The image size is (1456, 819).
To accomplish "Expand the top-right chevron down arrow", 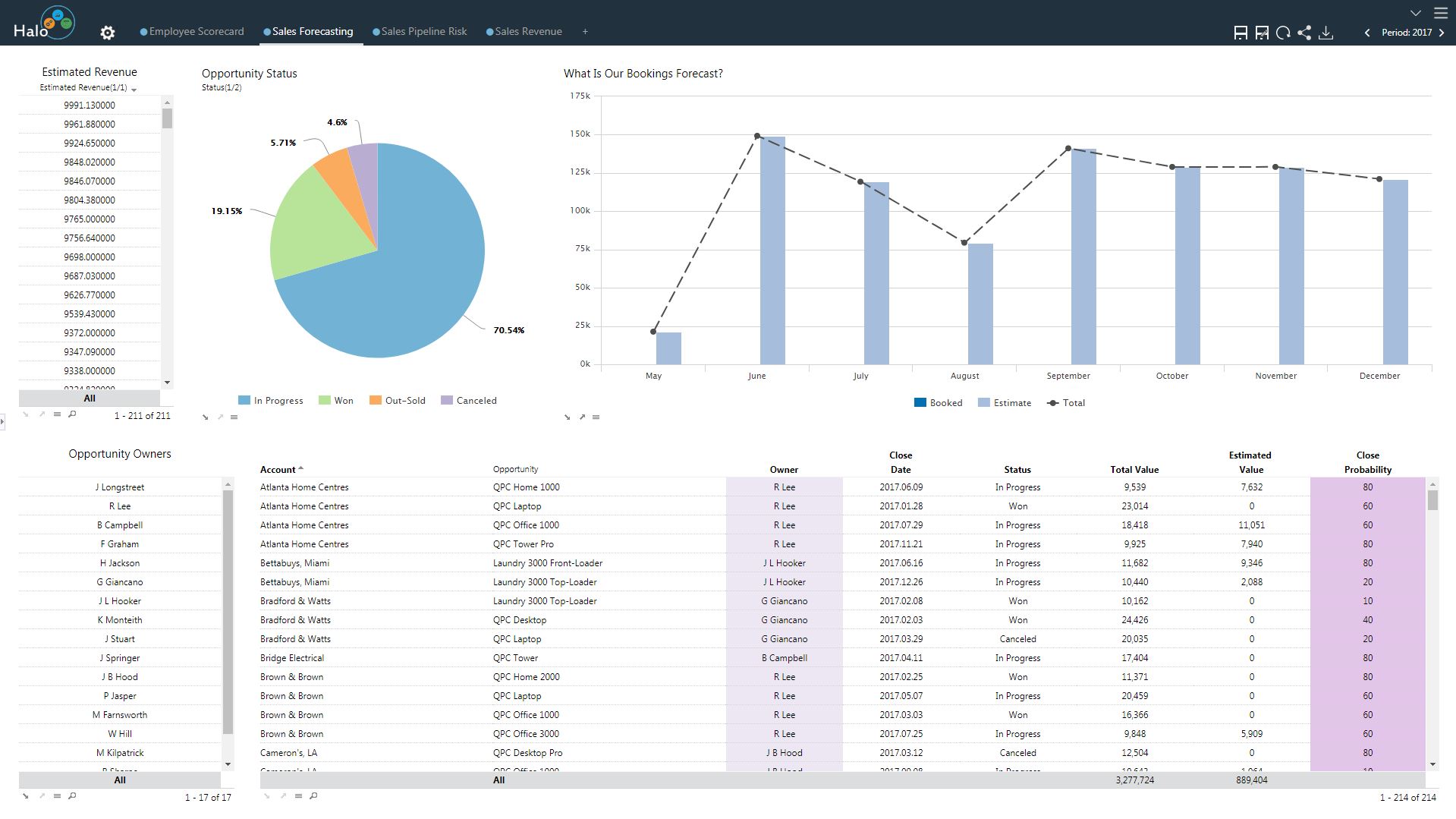I will click(x=1416, y=13).
